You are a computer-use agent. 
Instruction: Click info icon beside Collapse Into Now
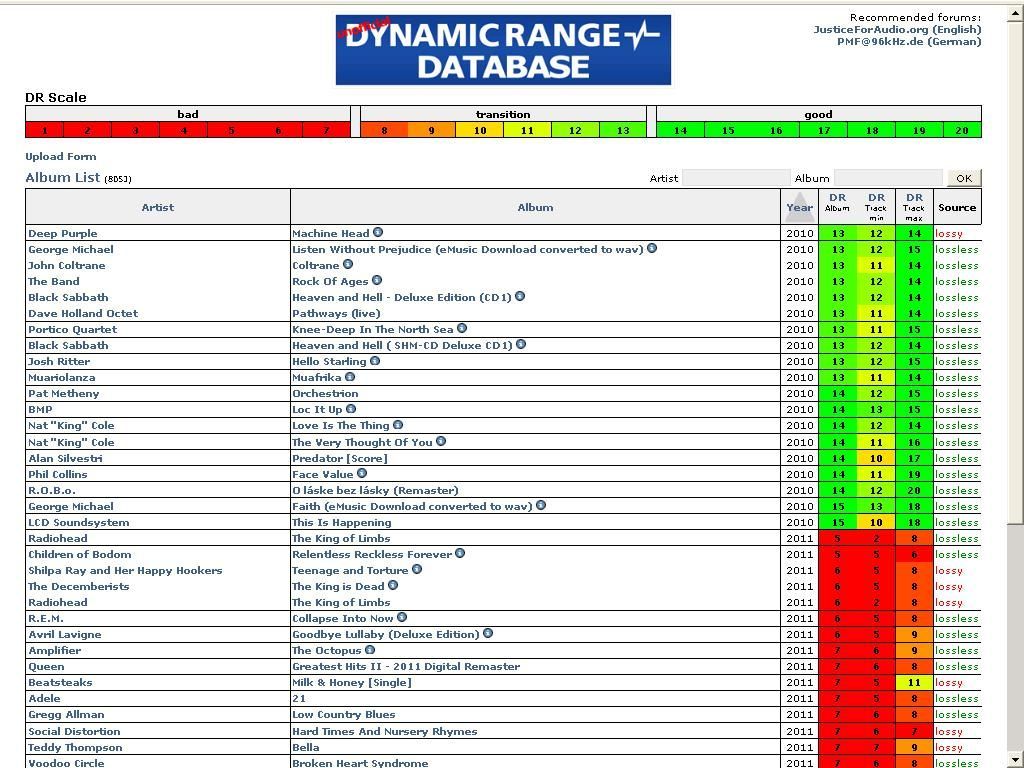click(x=402, y=617)
